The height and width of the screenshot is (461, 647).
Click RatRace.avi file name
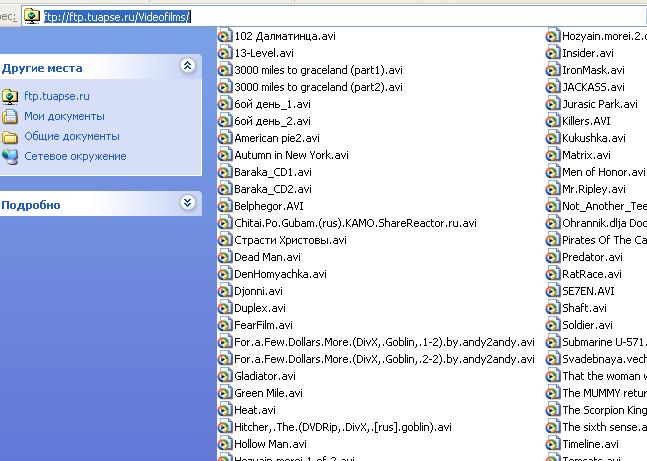(592, 274)
